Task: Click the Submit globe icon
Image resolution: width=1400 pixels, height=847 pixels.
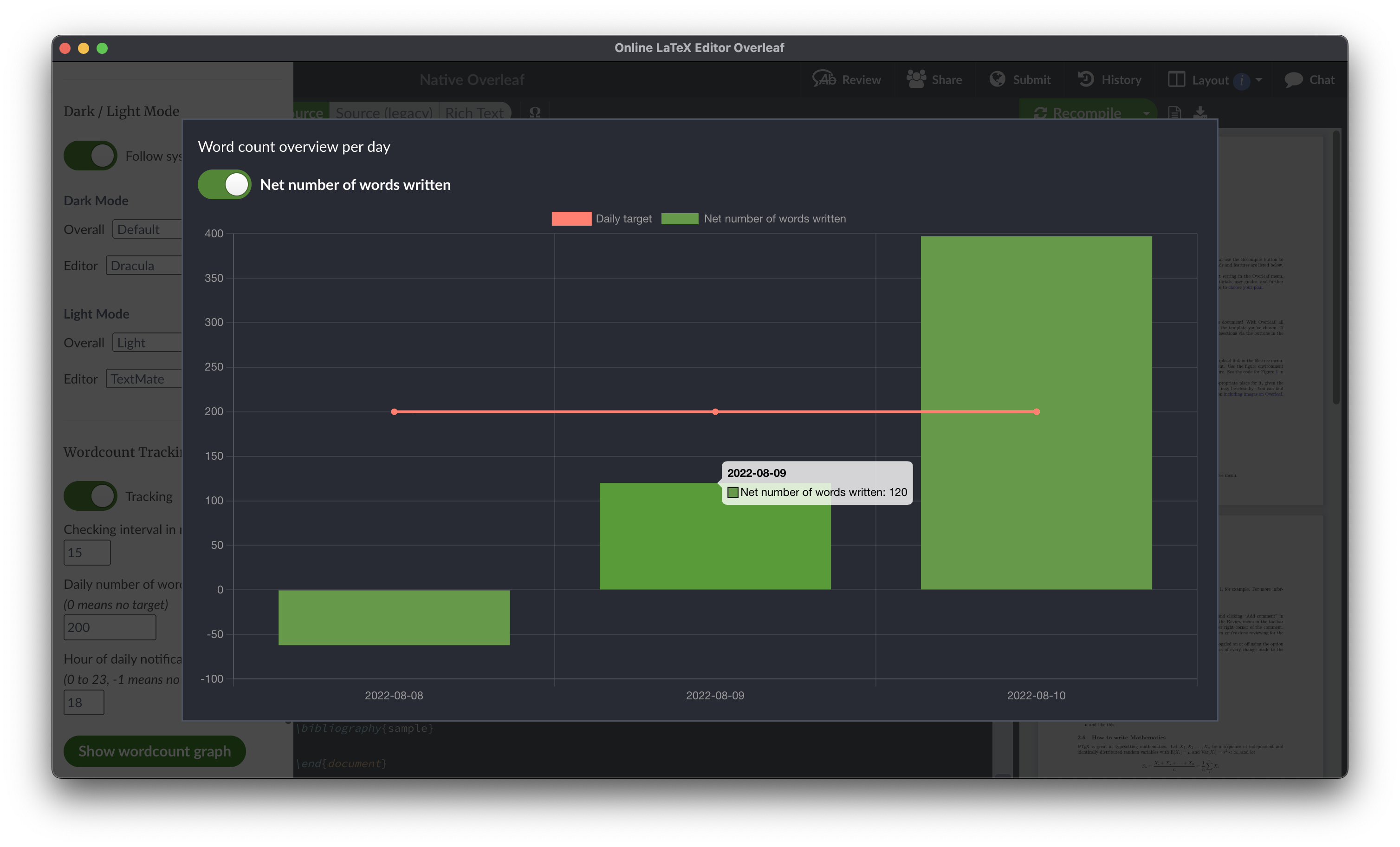Action: point(997,79)
